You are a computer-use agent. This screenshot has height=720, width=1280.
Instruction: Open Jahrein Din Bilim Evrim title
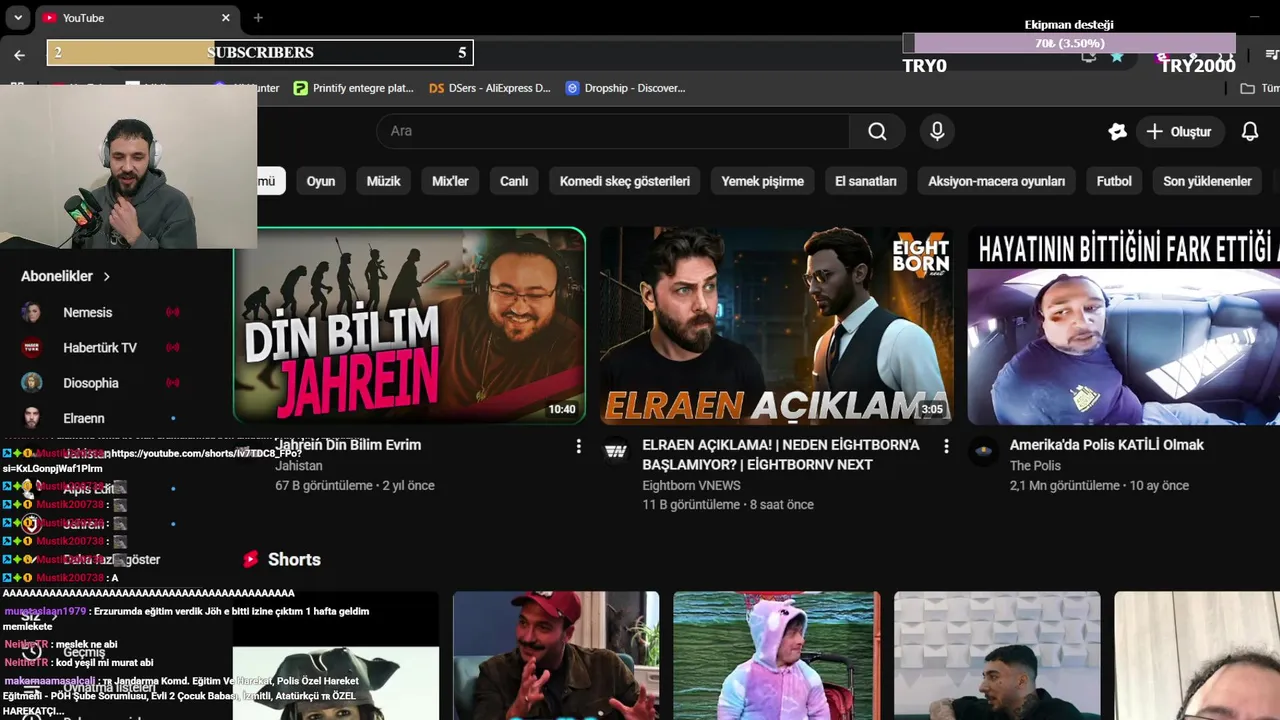pyautogui.click(x=348, y=445)
